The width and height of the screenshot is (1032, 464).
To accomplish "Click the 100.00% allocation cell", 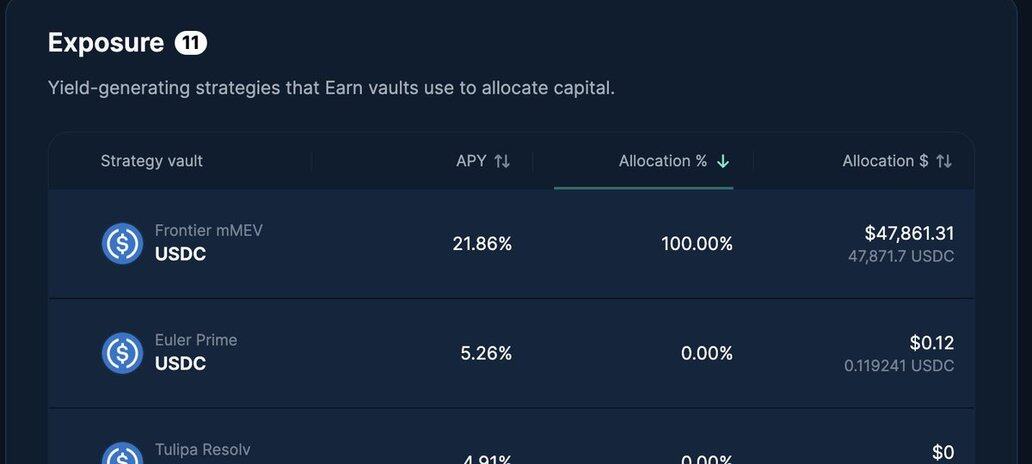I will (696, 244).
